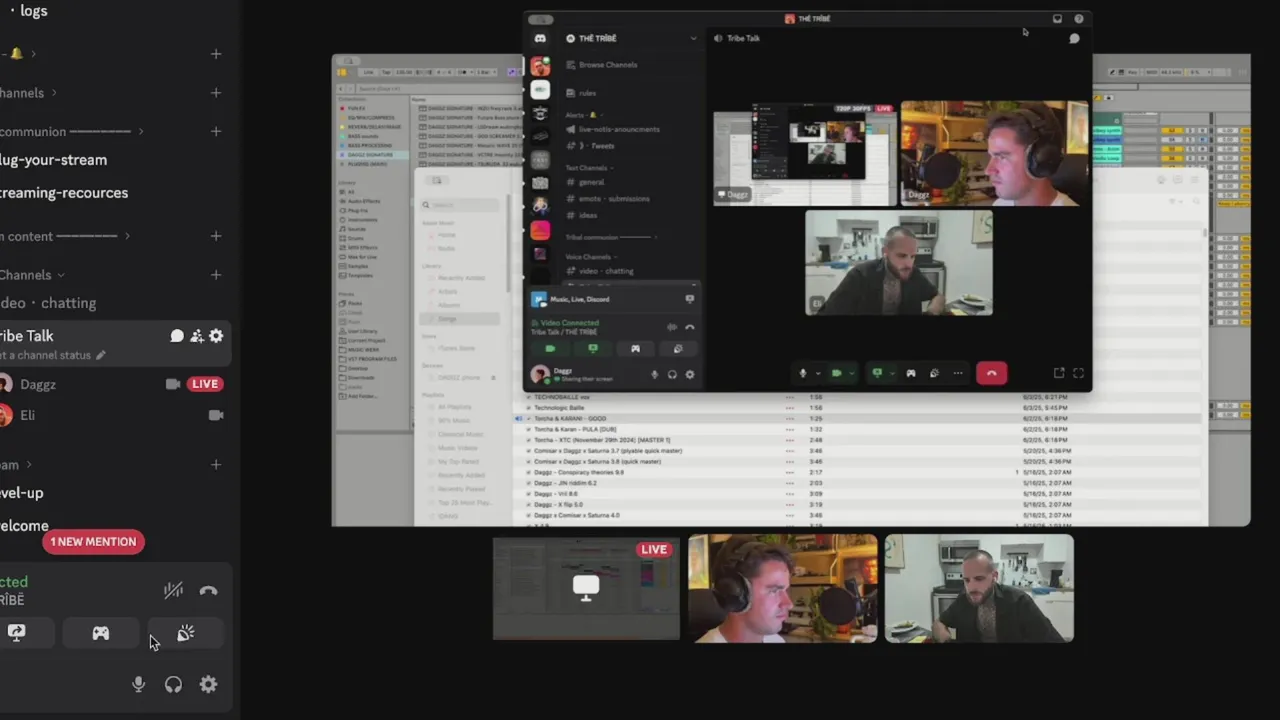Open THE TRIBE server dropdown in streamed Discord

693,38
